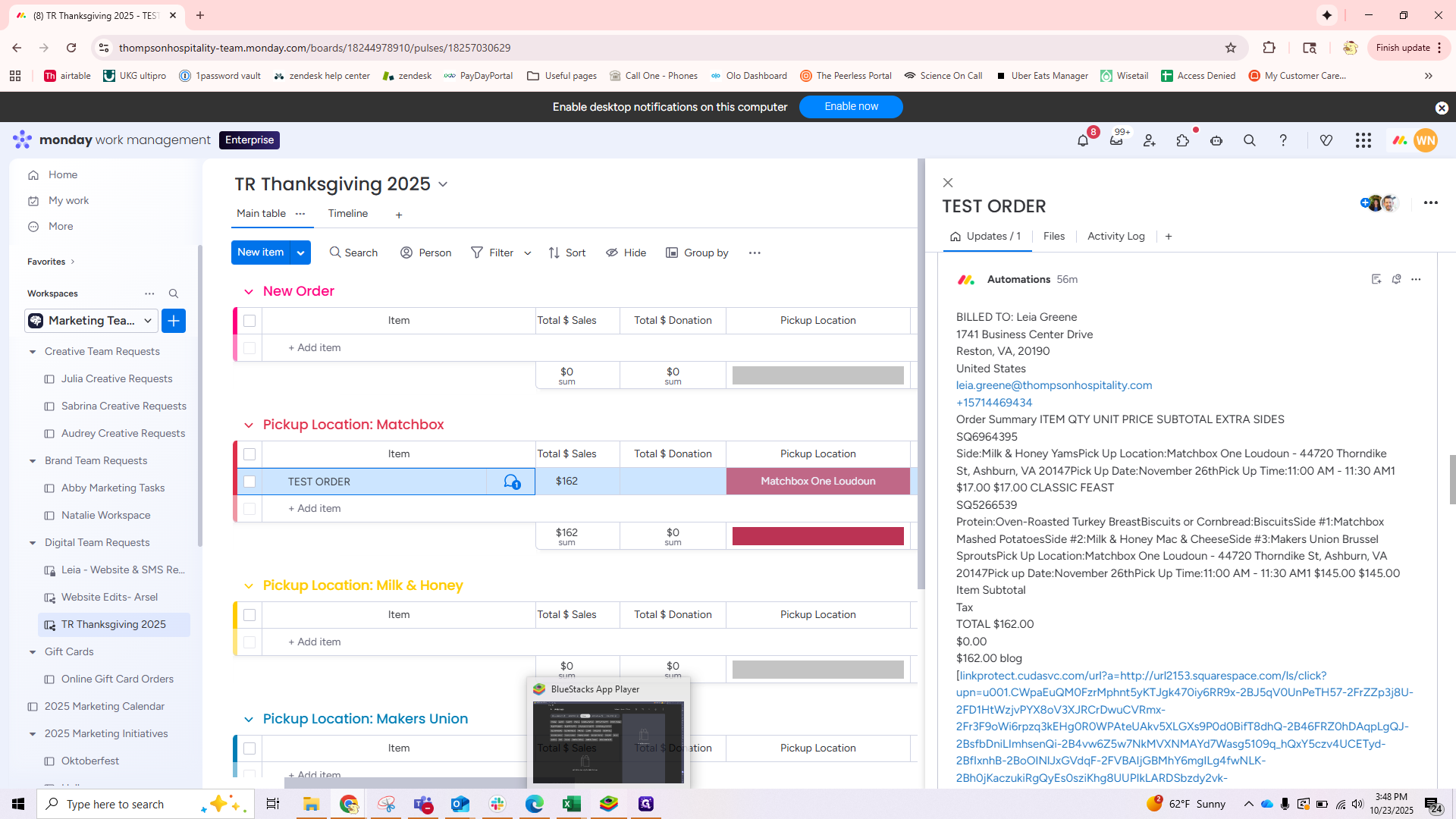
Task: Select all items in Matchbox group checkbox
Action: 249,454
